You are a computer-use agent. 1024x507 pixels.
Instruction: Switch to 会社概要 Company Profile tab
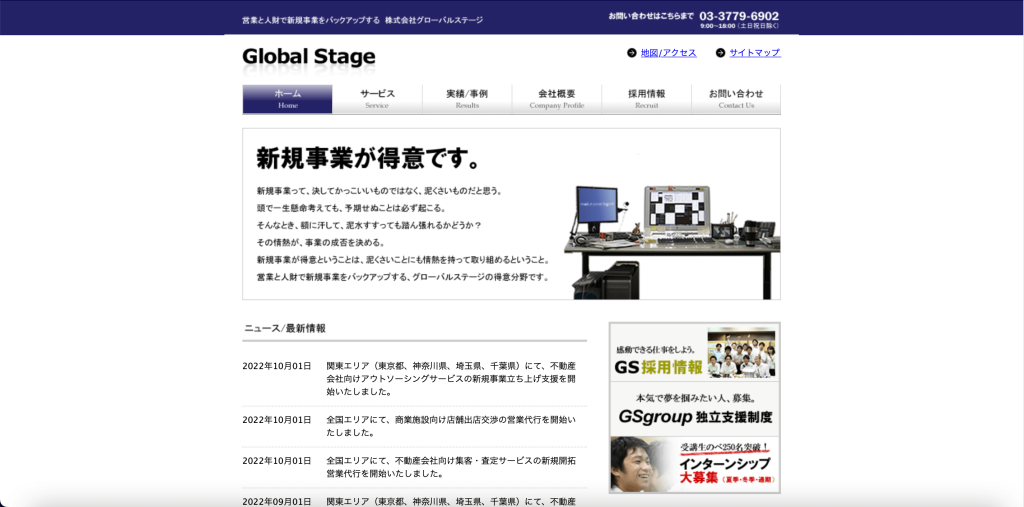pyautogui.click(x=556, y=99)
